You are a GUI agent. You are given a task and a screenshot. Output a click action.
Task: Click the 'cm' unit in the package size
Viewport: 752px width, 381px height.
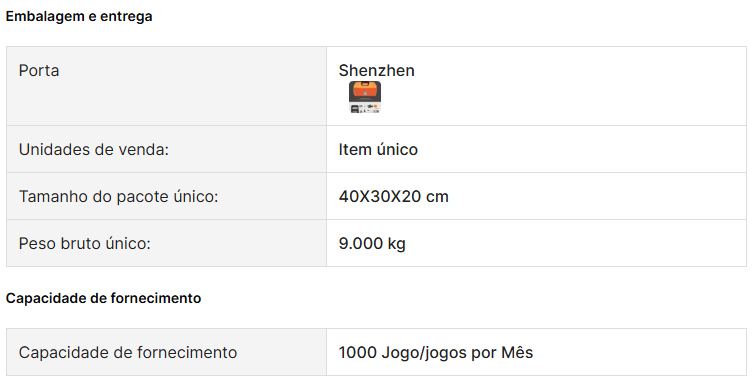click(x=437, y=197)
